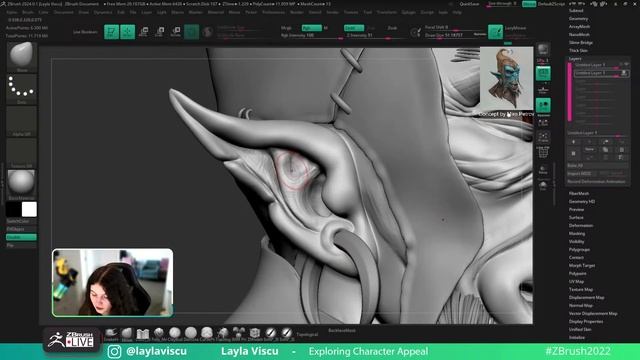Click the Floor grid icon
This screenshot has width=640, height=360.
[x=543, y=90]
